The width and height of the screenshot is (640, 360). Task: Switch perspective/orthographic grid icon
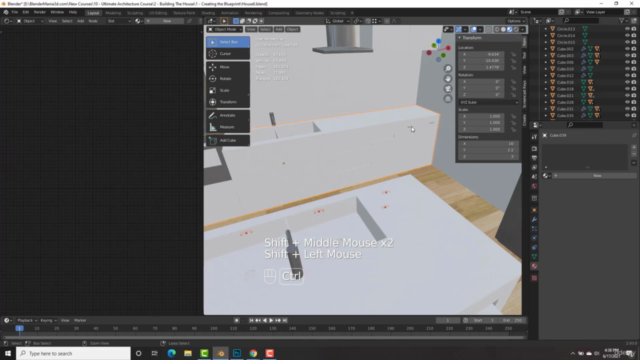pos(448,99)
